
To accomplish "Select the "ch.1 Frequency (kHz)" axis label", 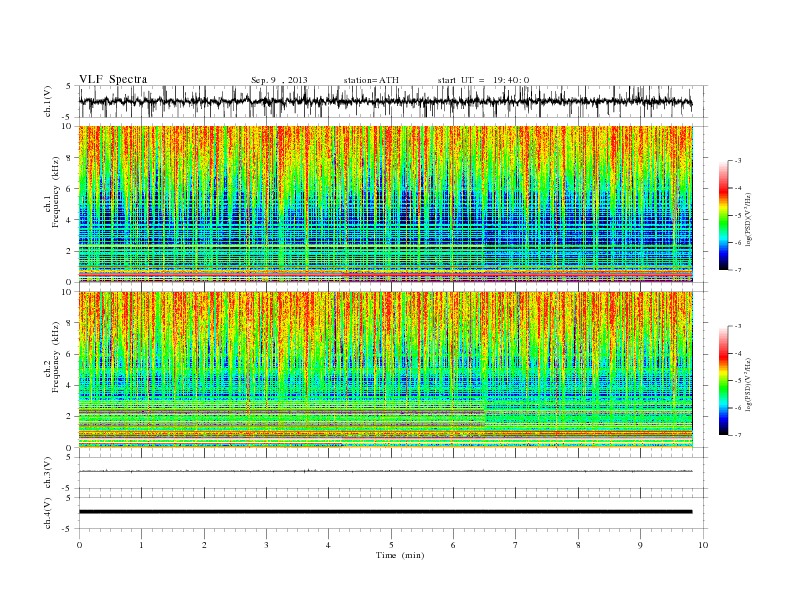I will click(x=52, y=192).
